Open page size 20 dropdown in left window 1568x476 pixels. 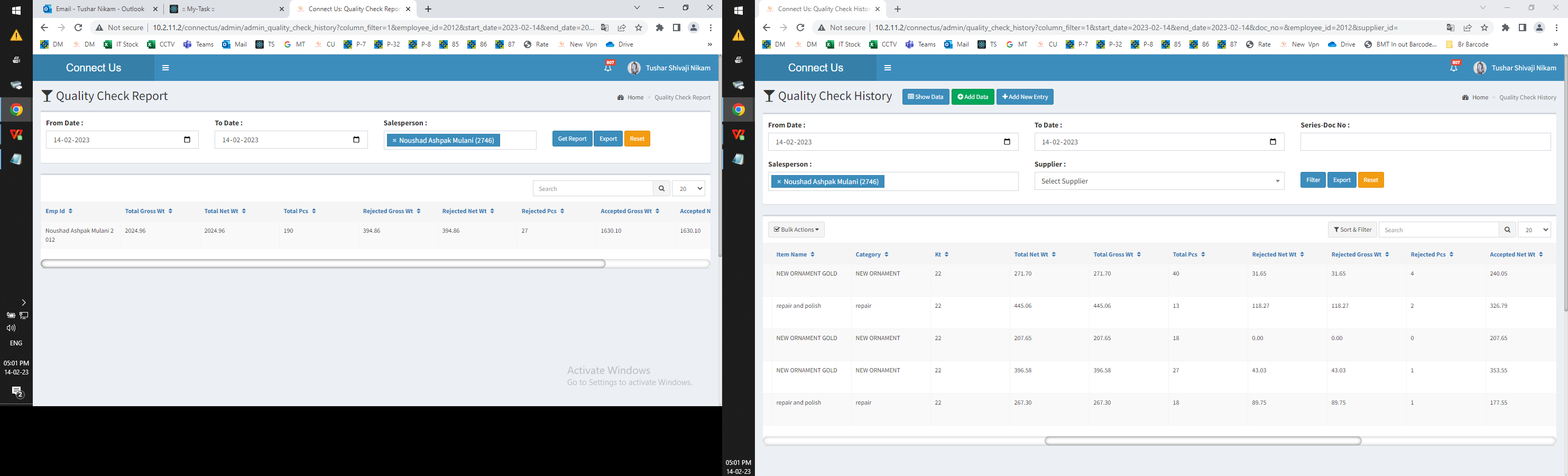(x=688, y=189)
